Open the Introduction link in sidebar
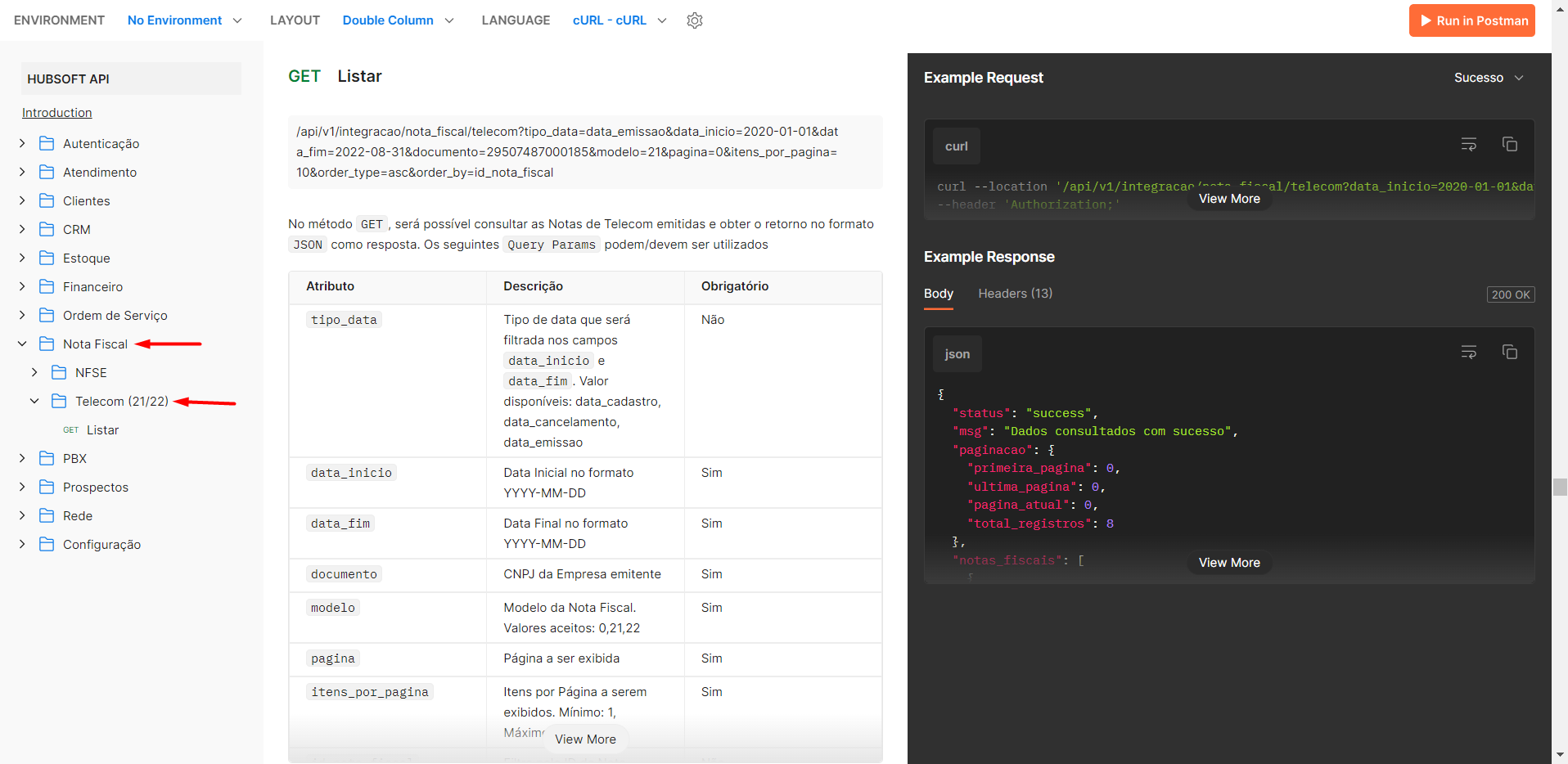Viewport: 1568px width, 764px height. 57,113
